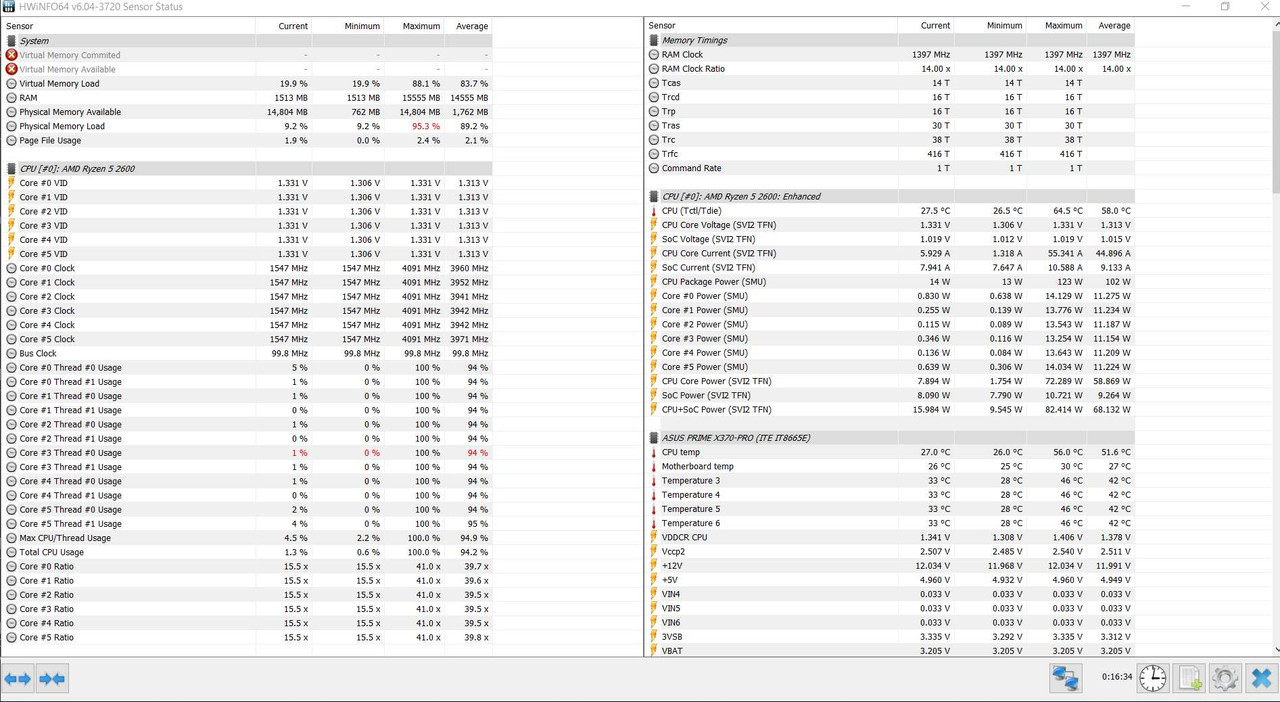Screen dimensions: 1280x702
Task: Click the 0:16:34 elapsed time display
Action: 1116,677
